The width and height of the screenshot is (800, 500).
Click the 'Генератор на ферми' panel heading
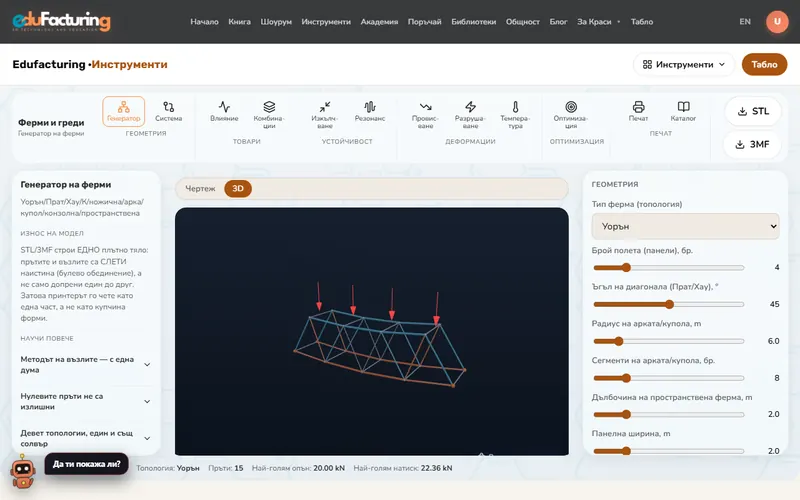(66, 185)
